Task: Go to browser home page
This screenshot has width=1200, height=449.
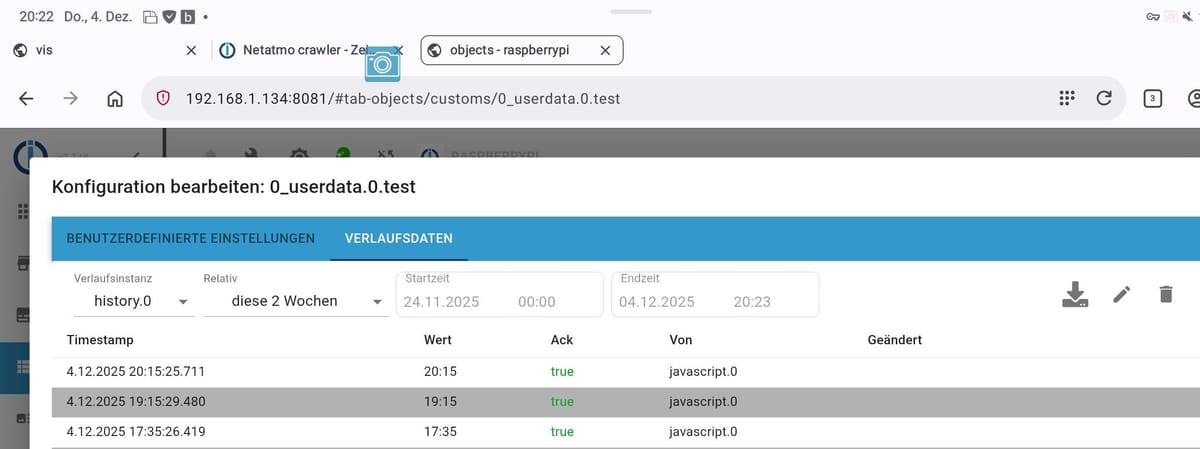Action: coord(115,98)
